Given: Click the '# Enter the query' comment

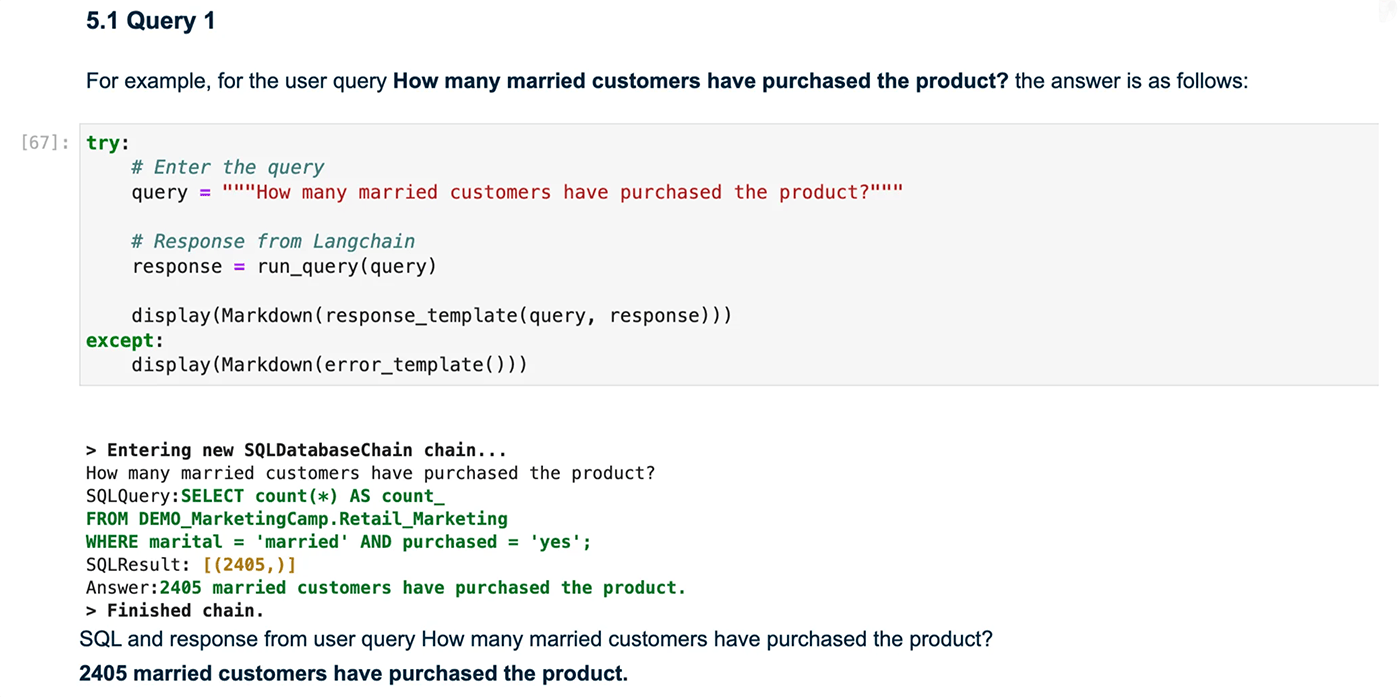Looking at the screenshot, I should tap(228, 167).
